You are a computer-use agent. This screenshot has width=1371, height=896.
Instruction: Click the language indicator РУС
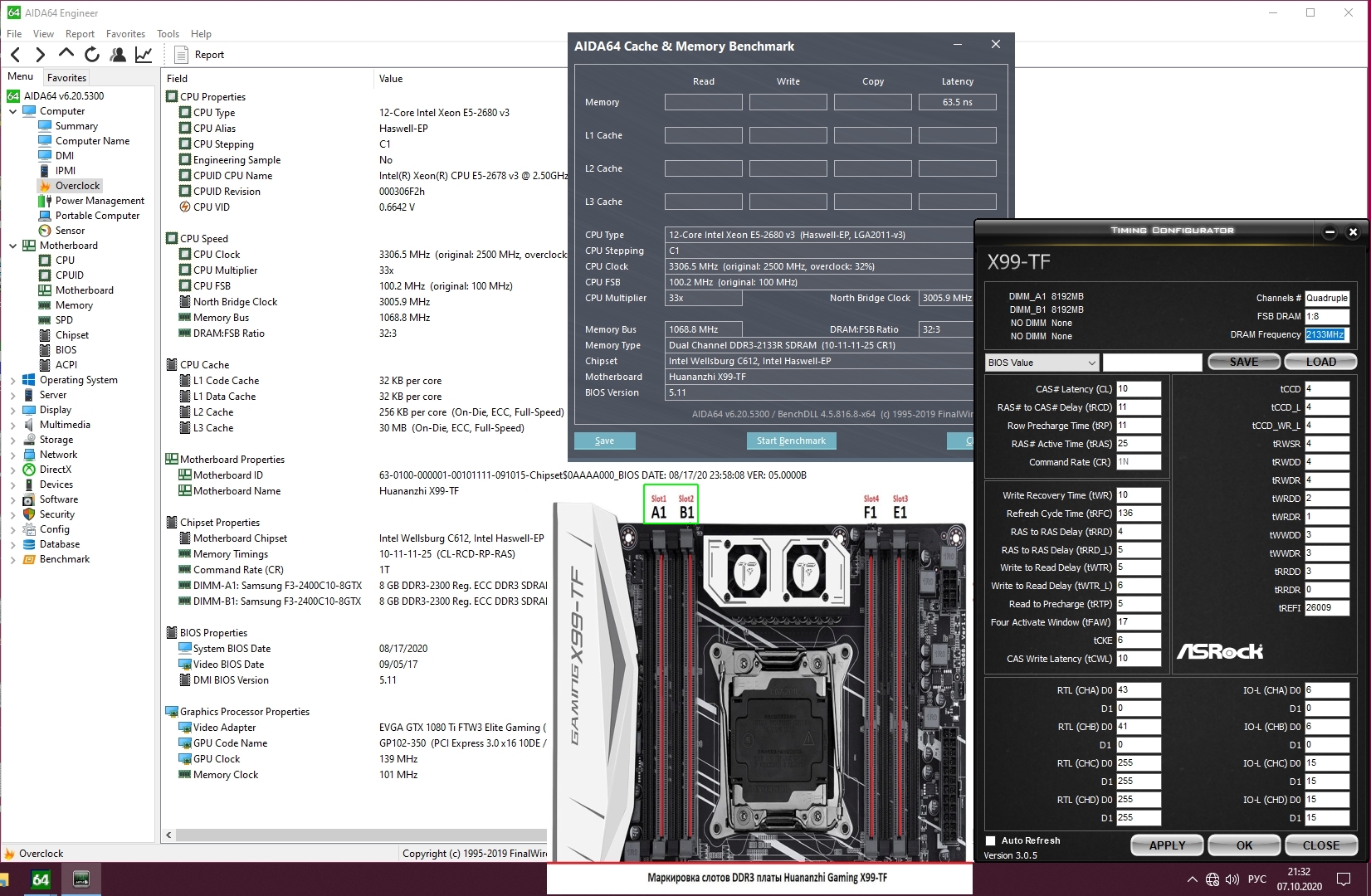(x=1257, y=879)
